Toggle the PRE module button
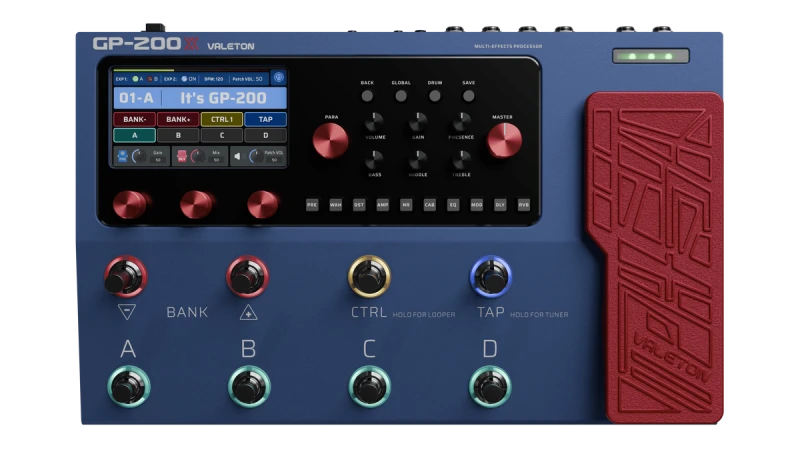The height and width of the screenshot is (450, 800). coord(312,205)
